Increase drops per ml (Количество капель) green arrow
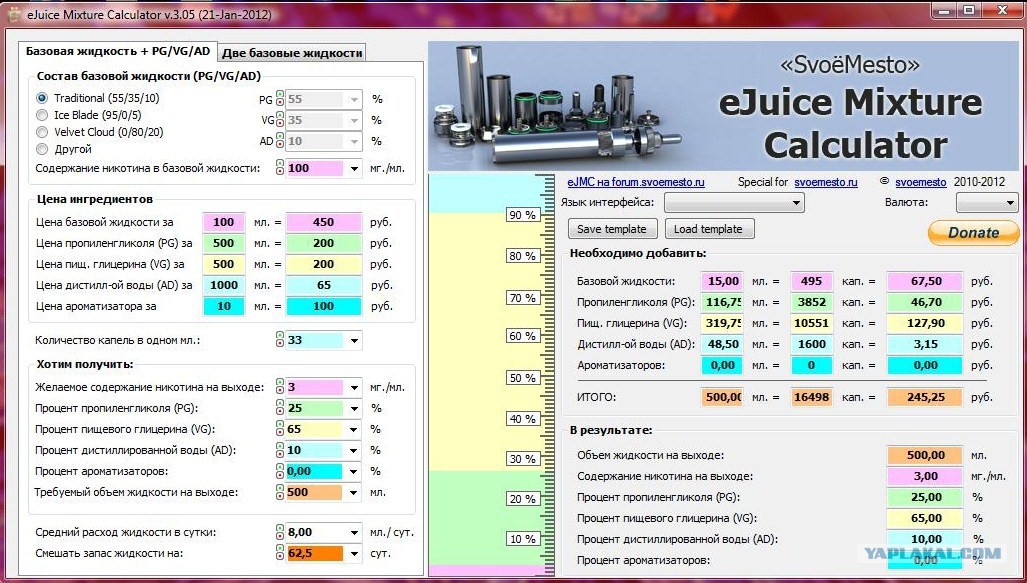The width and height of the screenshot is (1027, 583). pyautogui.click(x=280, y=336)
